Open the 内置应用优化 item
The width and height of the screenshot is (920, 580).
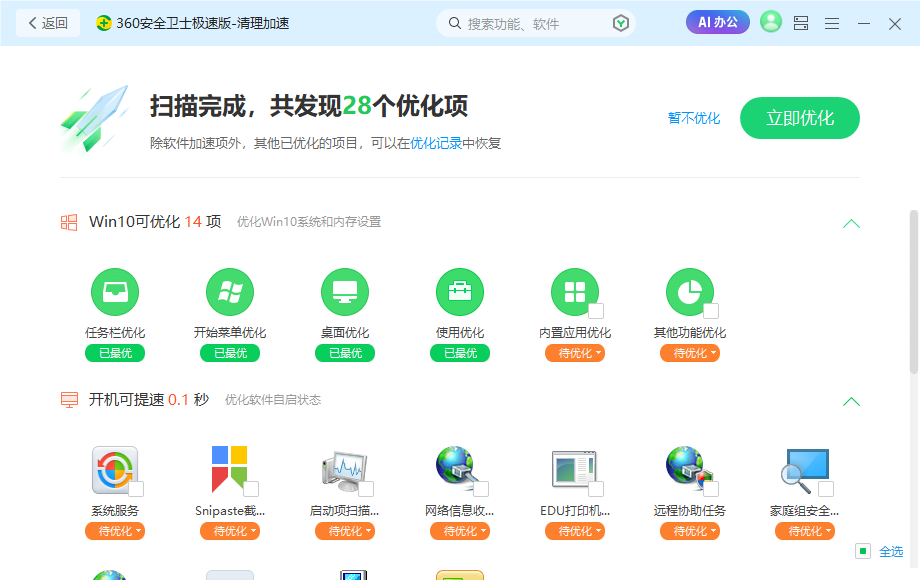tap(575, 290)
